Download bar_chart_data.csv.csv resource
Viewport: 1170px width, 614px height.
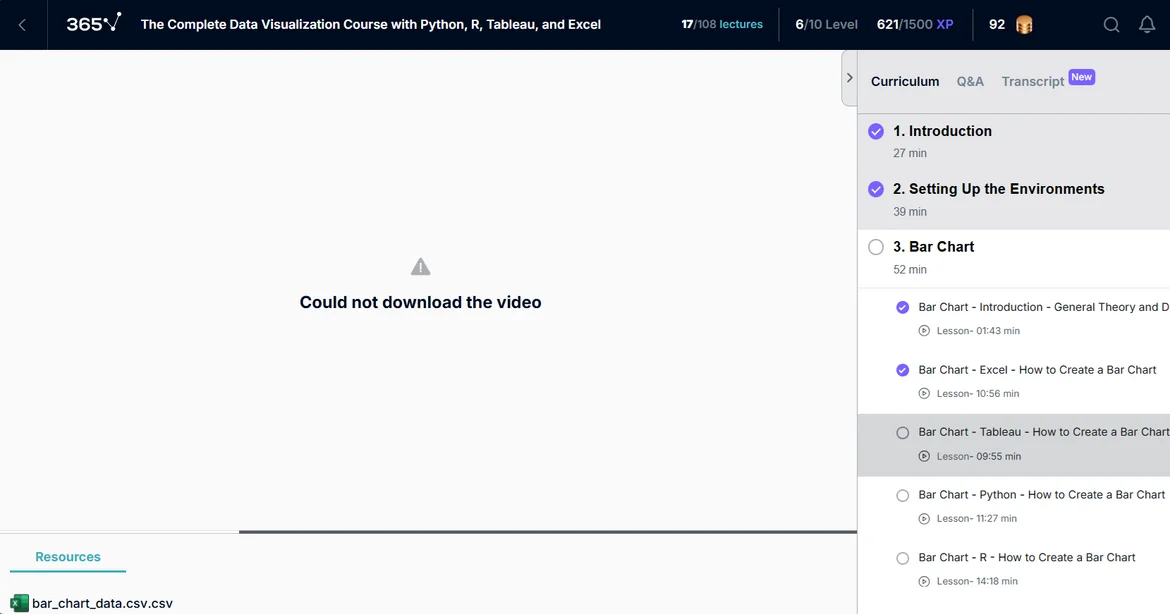102,603
